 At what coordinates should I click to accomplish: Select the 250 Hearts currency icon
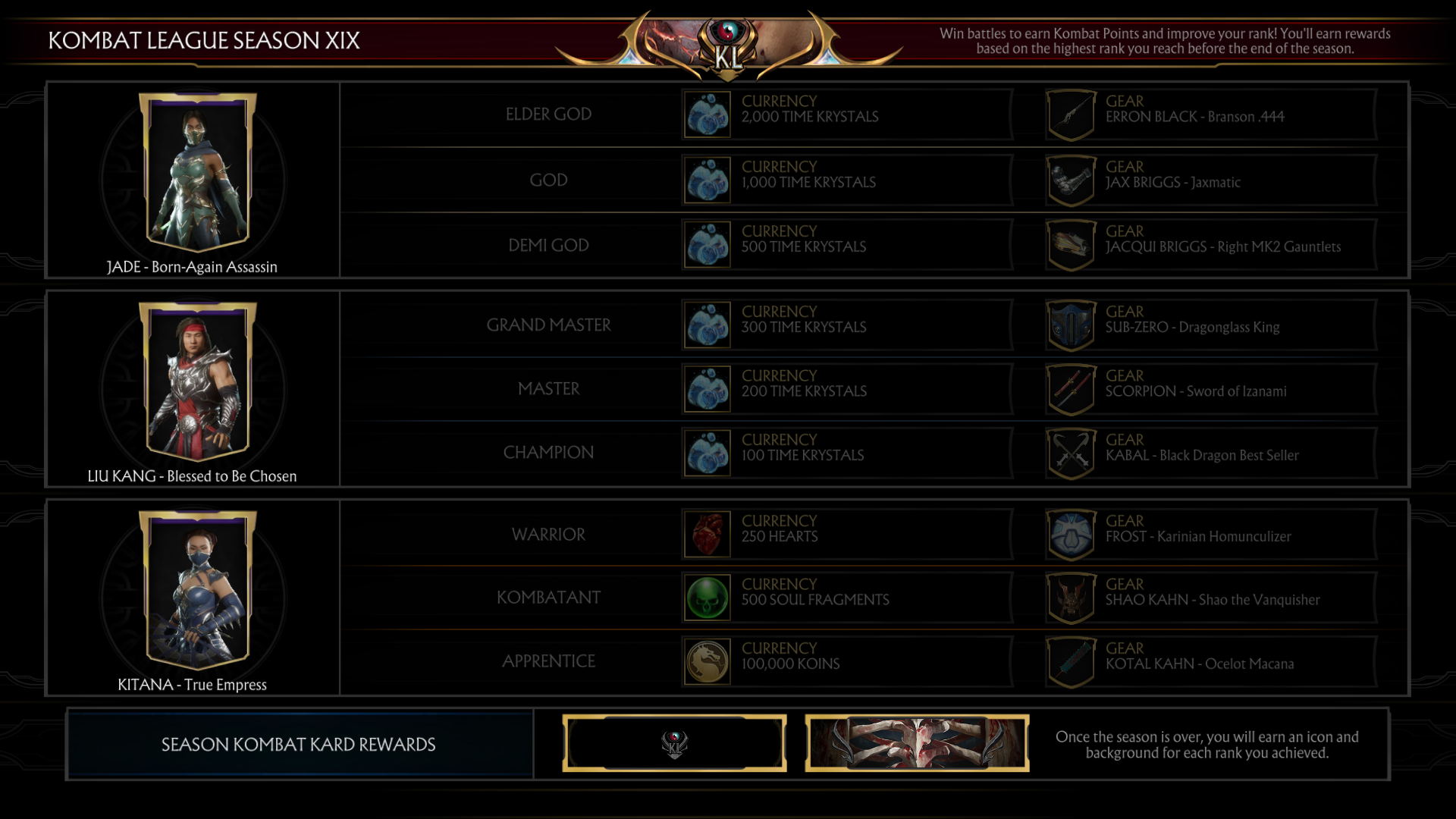pyautogui.click(x=707, y=534)
